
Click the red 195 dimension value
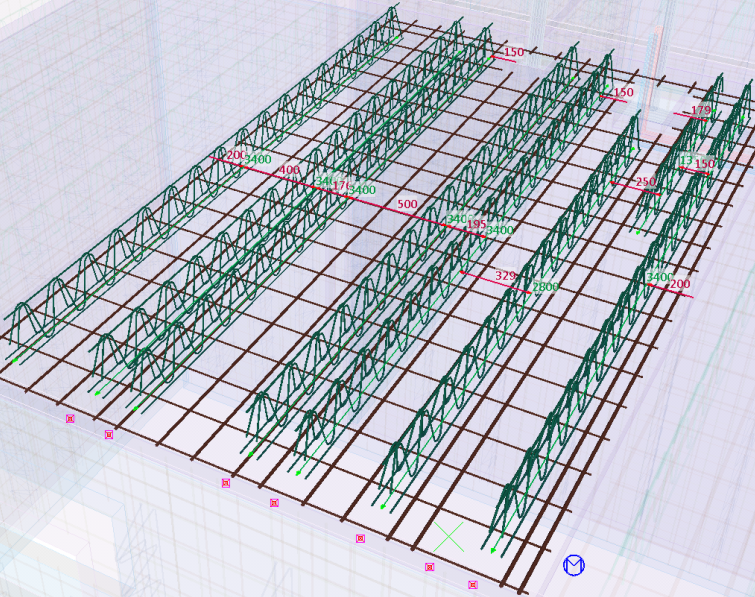click(x=477, y=225)
